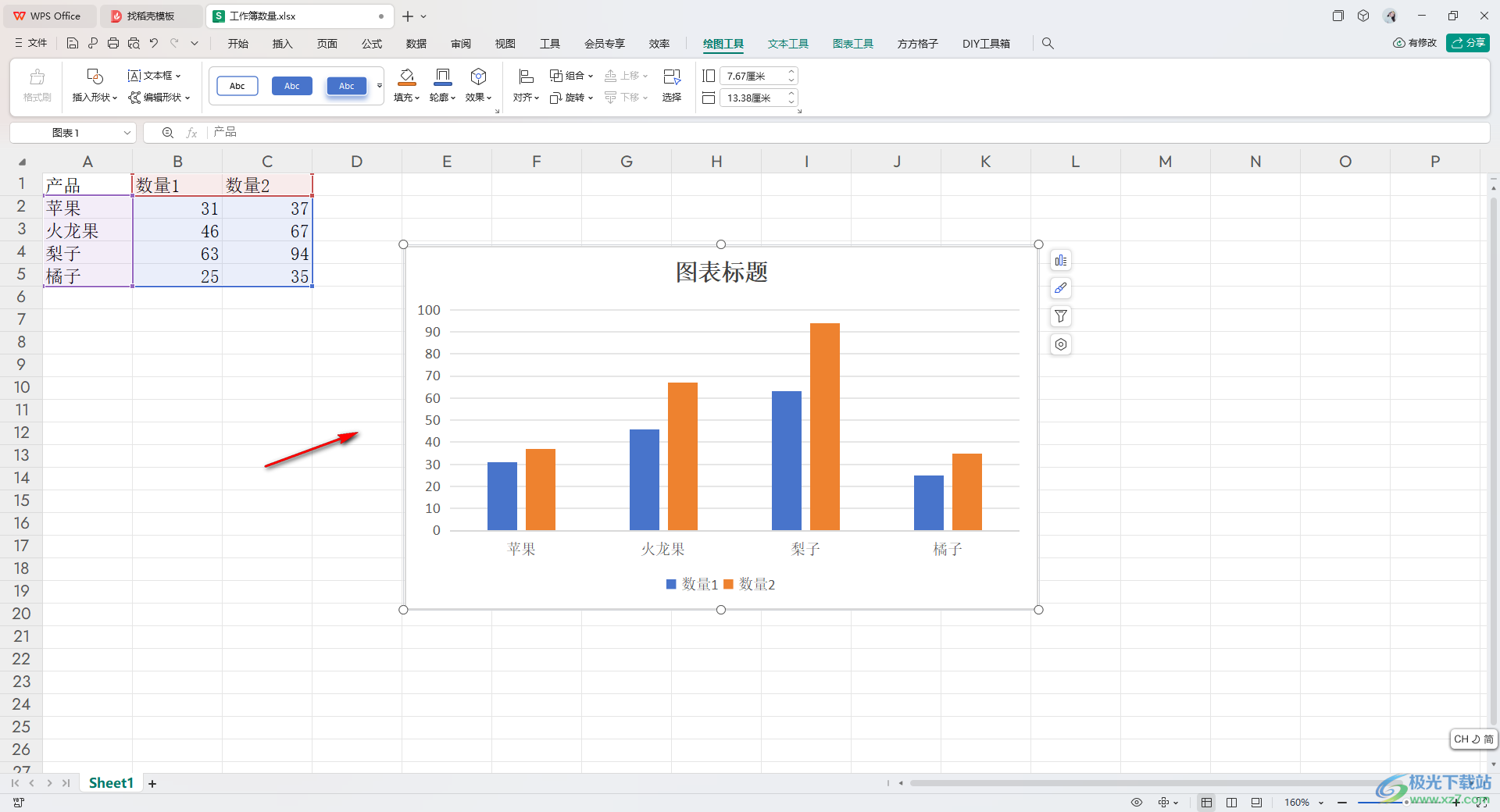The image size is (1500, 812).
Task: Click the horizontal scrollbar at bottom
Action: [1156, 783]
